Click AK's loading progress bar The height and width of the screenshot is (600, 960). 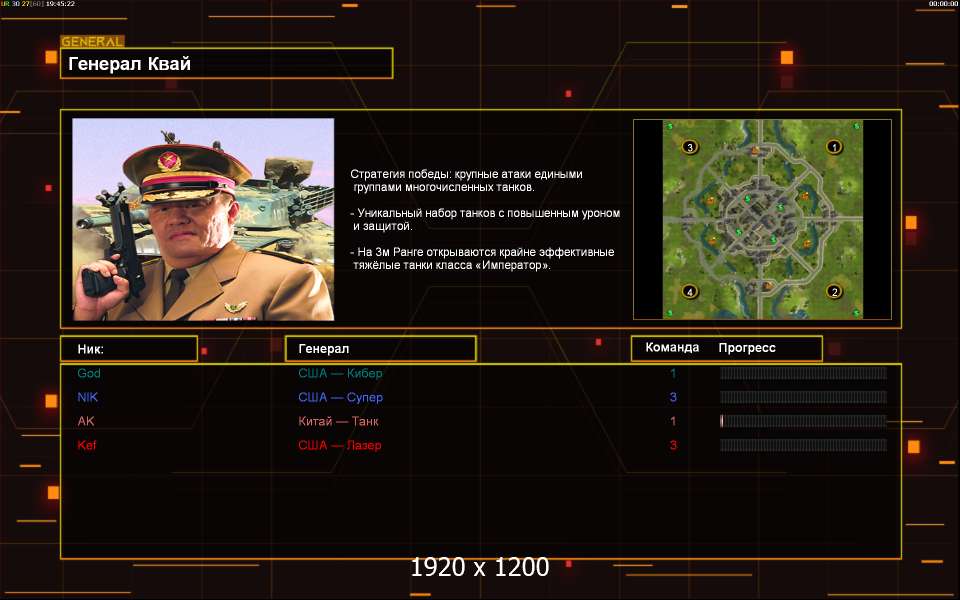pos(803,421)
